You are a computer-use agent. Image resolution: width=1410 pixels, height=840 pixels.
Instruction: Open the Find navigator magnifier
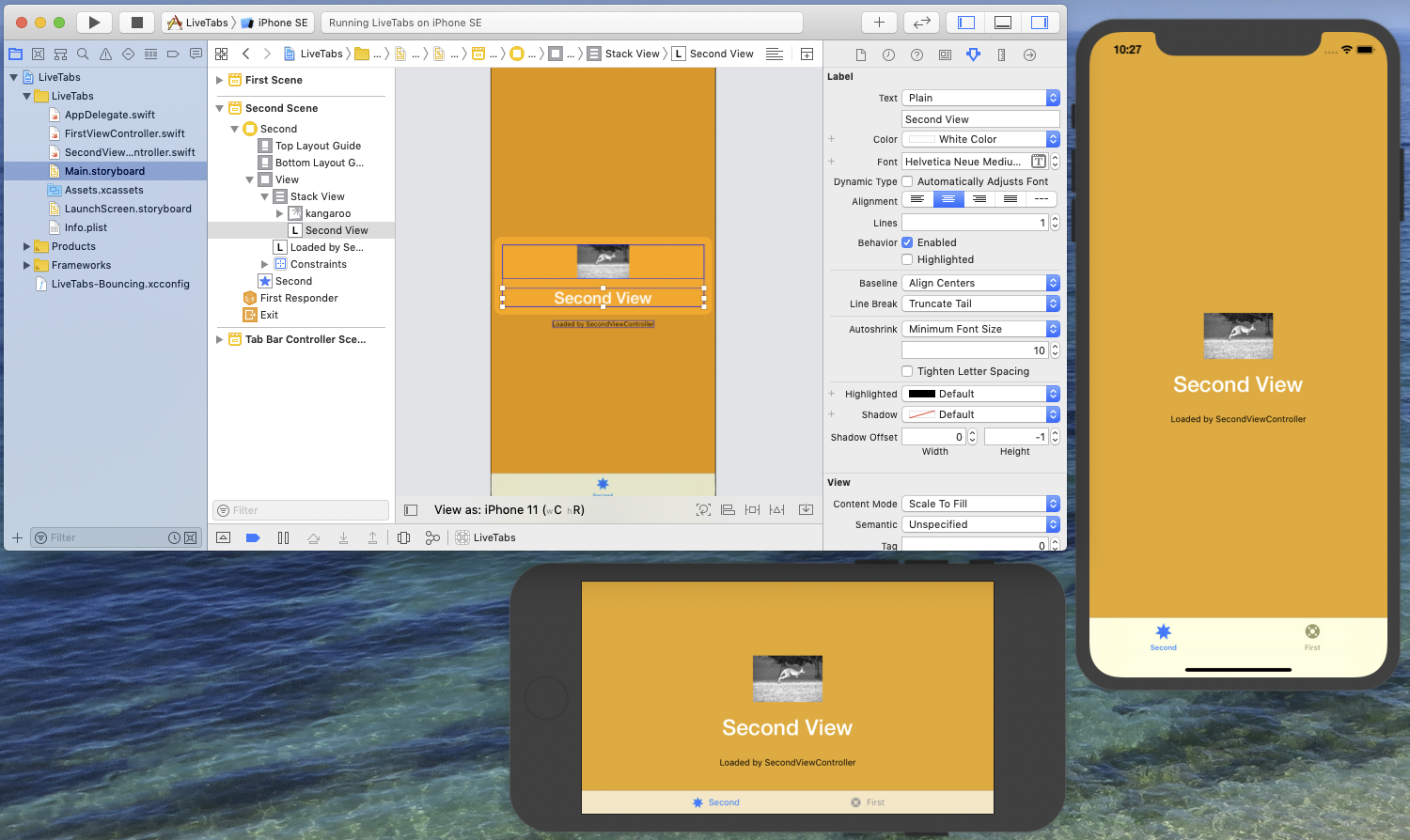click(83, 54)
